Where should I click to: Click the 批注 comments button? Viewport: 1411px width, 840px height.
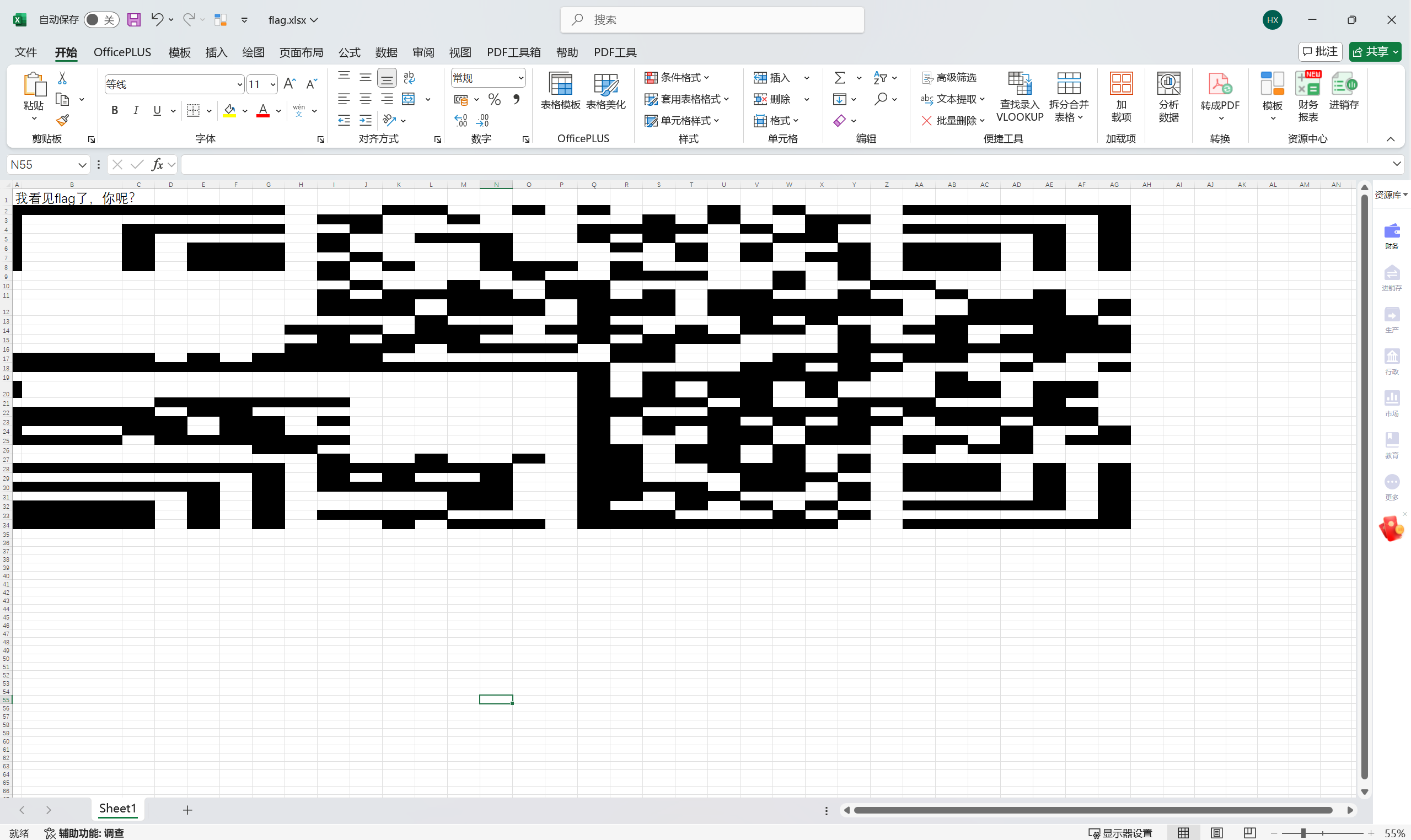point(1320,51)
